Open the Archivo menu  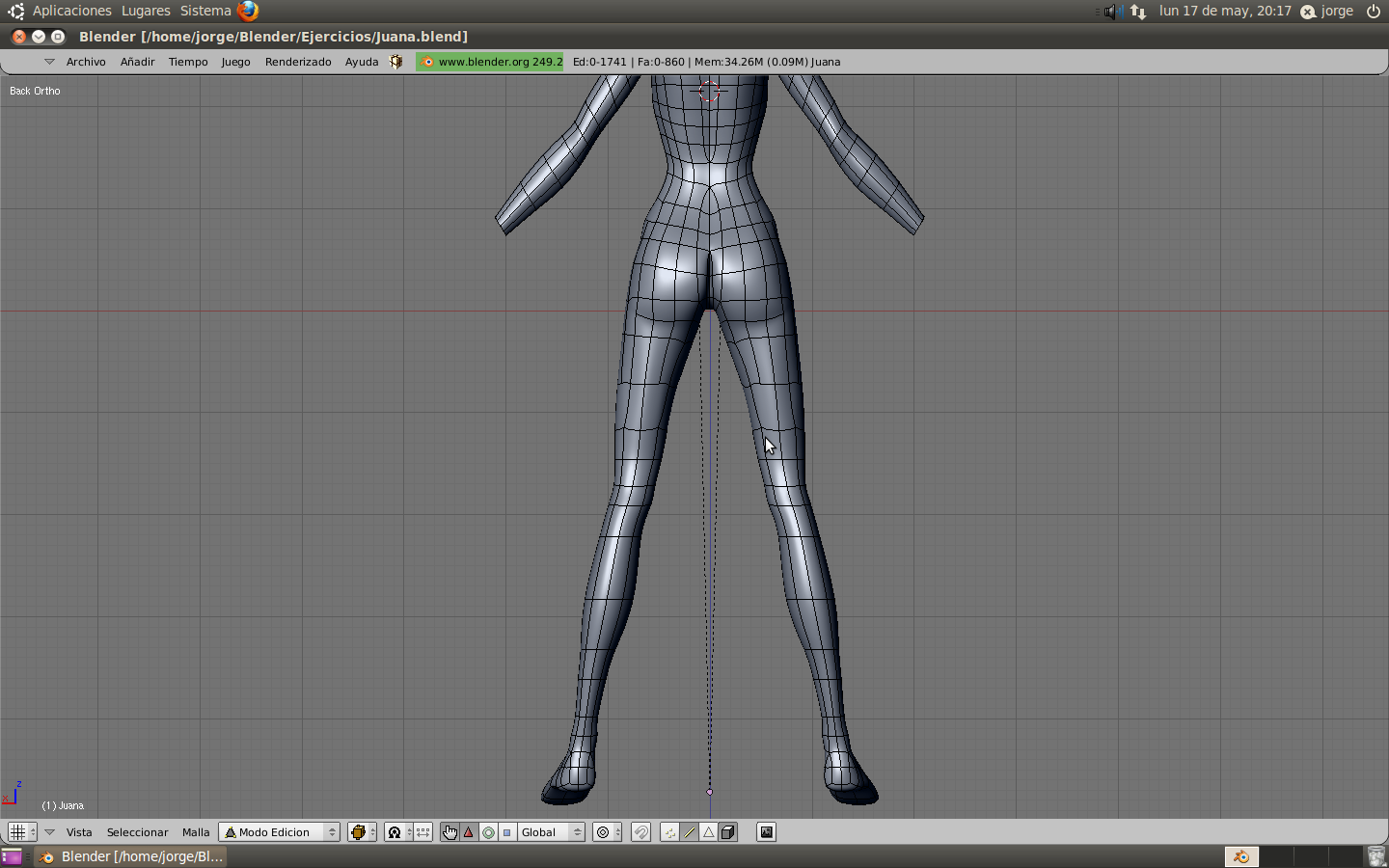click(86, 62)
